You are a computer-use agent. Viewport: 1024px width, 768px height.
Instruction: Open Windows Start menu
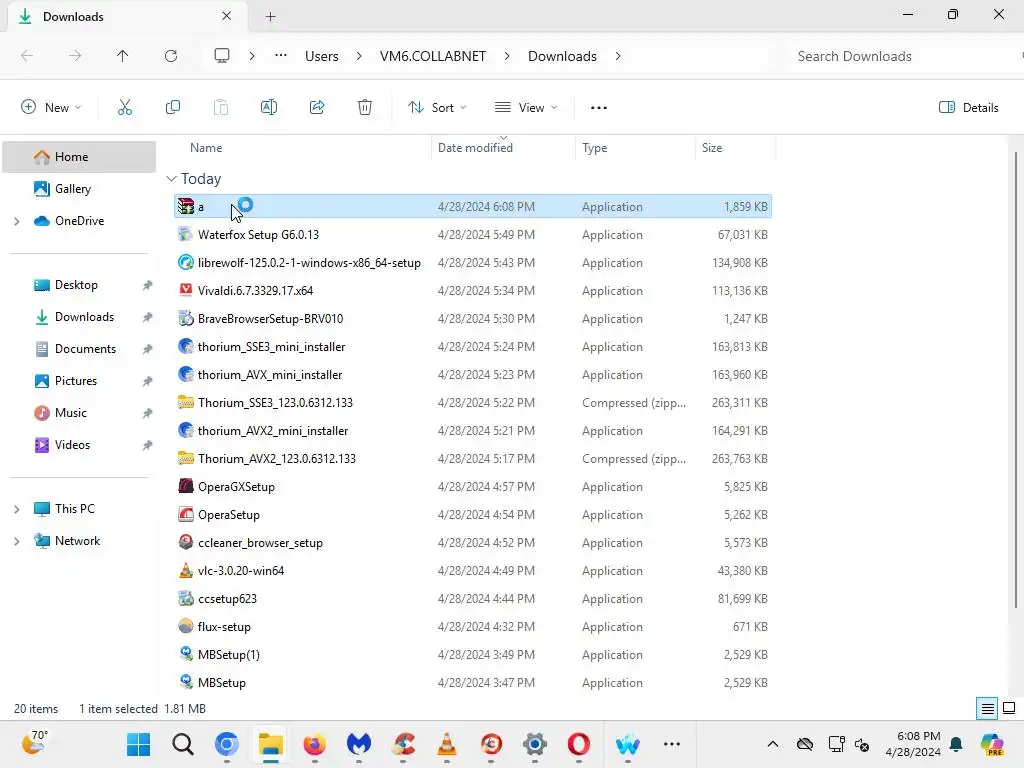coord(138,744)
